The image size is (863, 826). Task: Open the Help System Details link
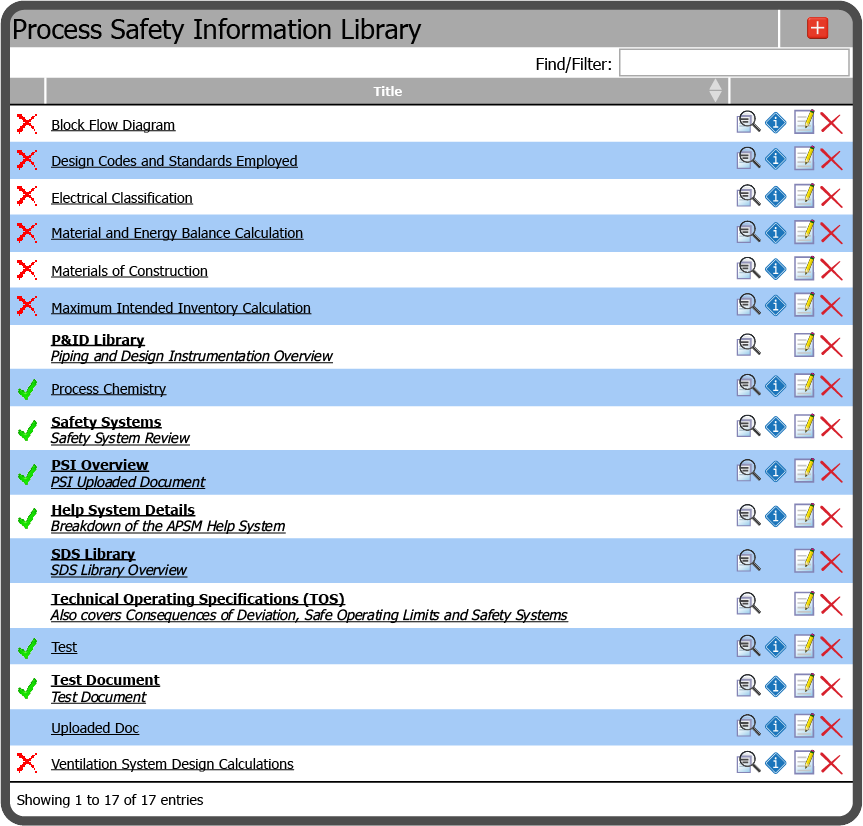[x=123, y=510]
